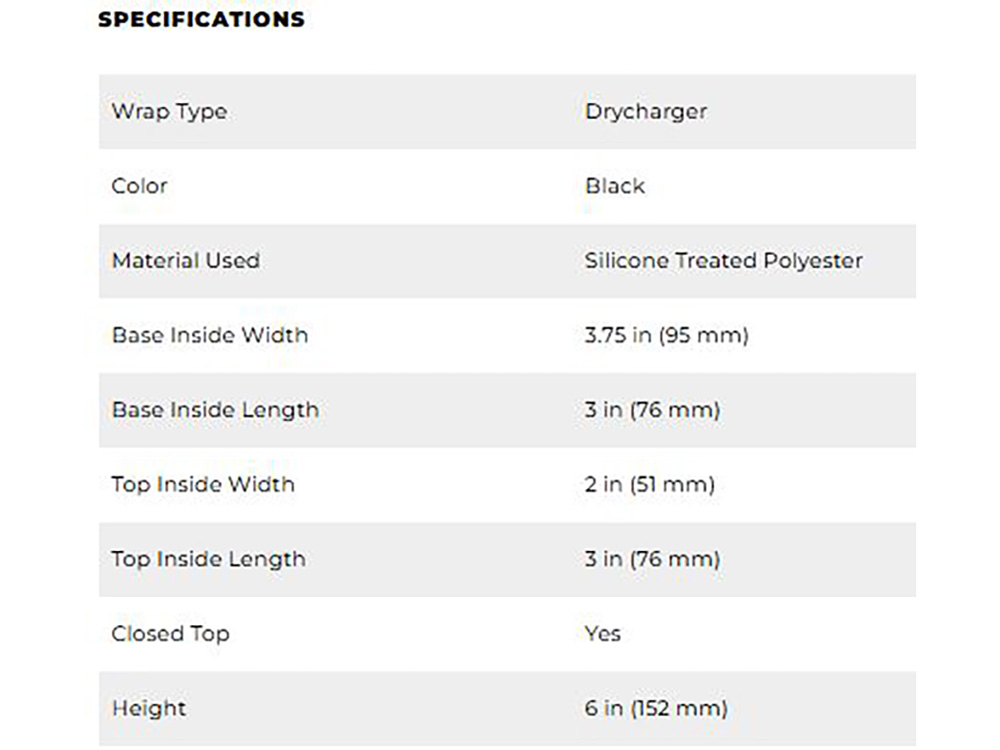This screenshot has width=1000, height=750.
Task: Click the Material Used table row
Action: coord(508,261)
